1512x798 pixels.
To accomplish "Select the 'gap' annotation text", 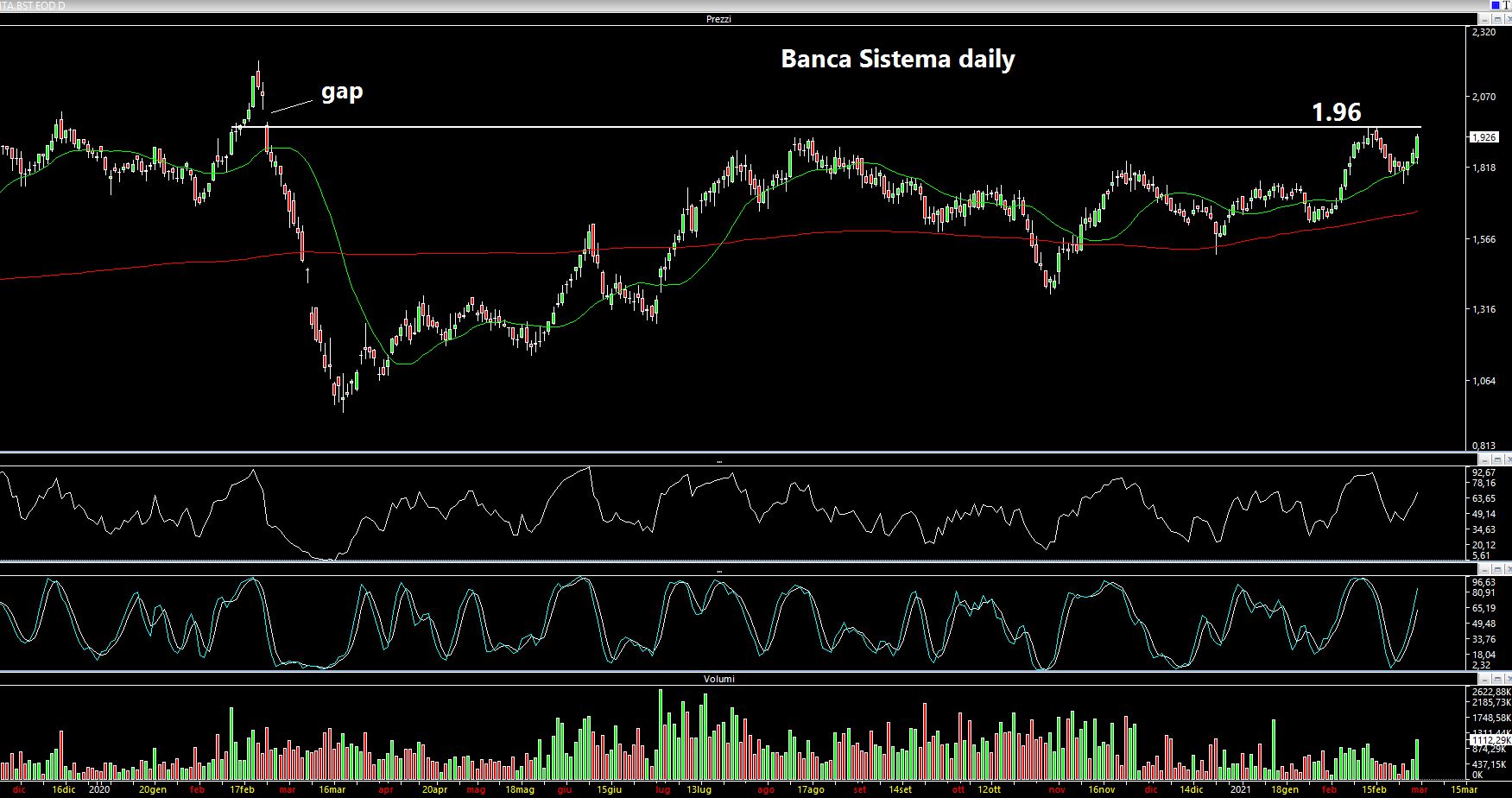I will (x=343, y=91).
